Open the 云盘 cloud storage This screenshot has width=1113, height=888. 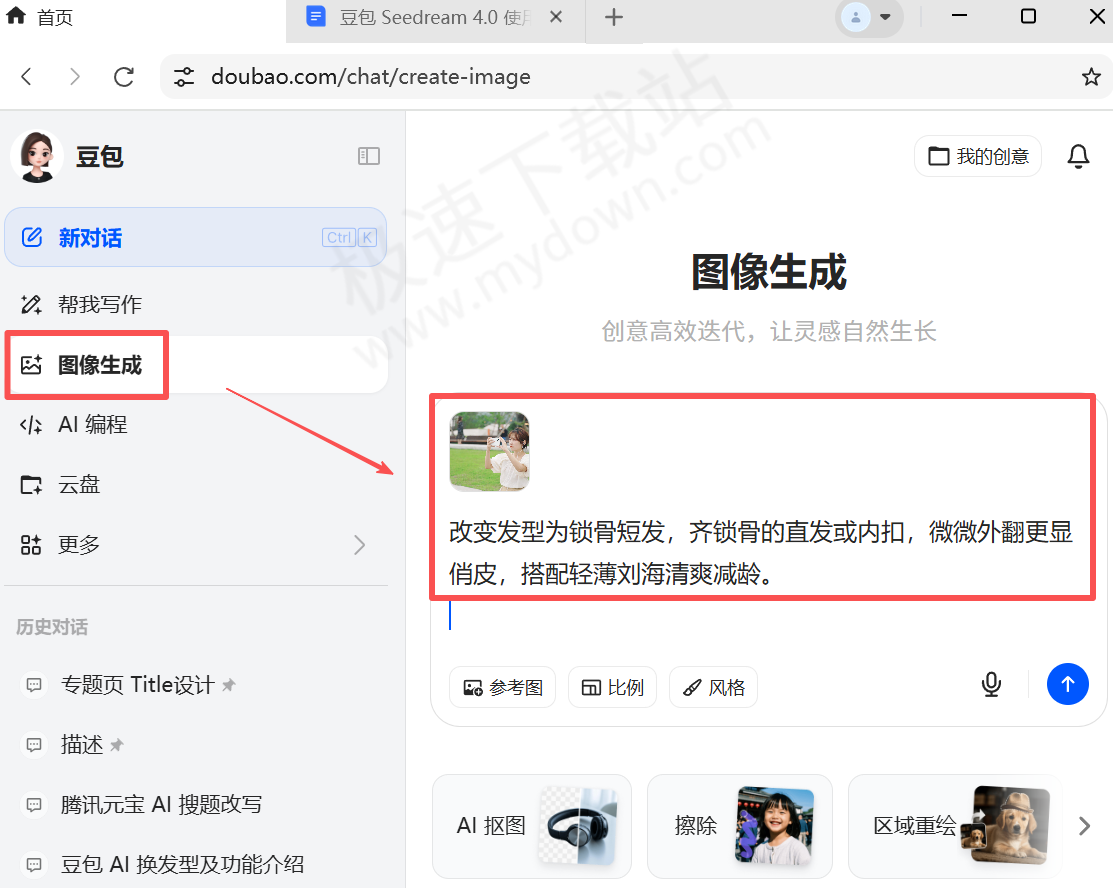(x=78, y=484)
